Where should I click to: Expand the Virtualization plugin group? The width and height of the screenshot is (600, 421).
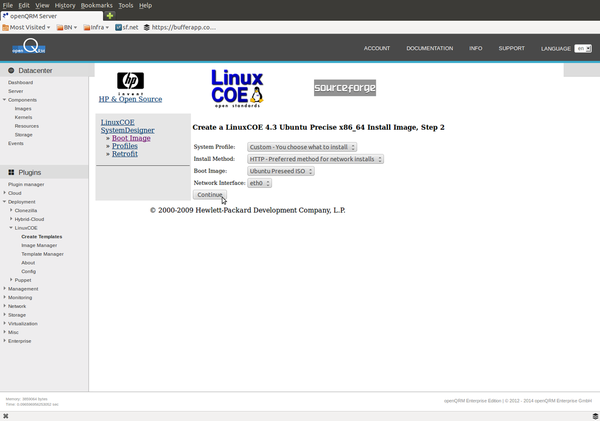(5, 323)
